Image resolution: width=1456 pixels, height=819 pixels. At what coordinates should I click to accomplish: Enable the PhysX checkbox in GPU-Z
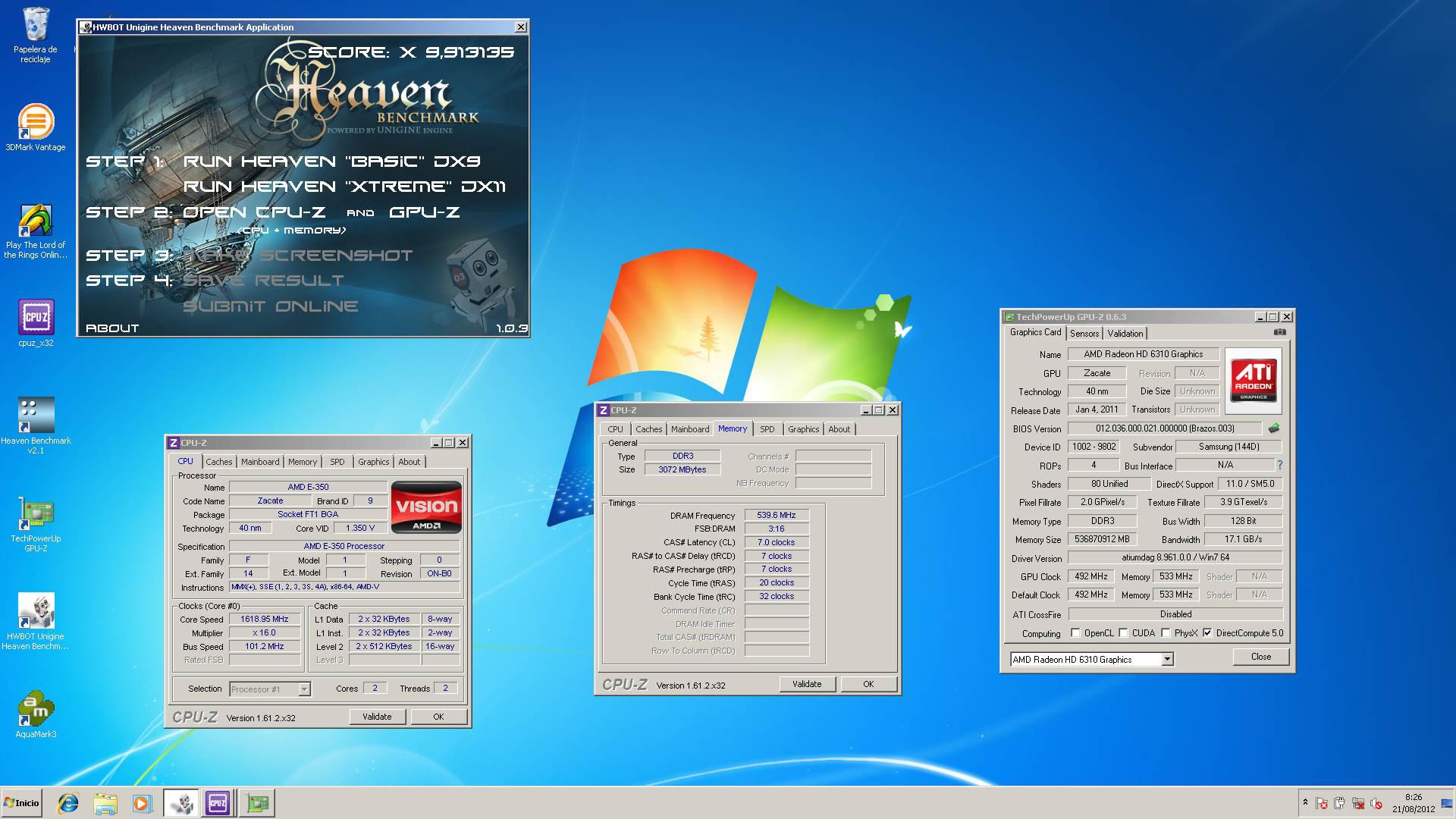(1166, 633)
